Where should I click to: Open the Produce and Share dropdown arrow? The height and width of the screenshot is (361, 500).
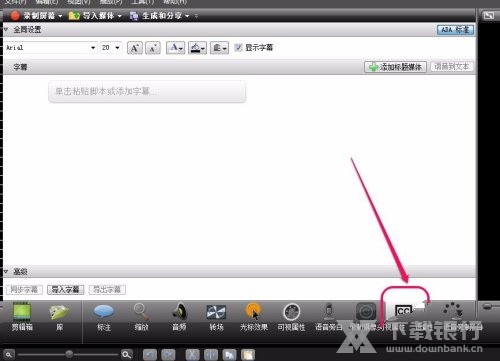pyautogui.click(x=187, y=16)
